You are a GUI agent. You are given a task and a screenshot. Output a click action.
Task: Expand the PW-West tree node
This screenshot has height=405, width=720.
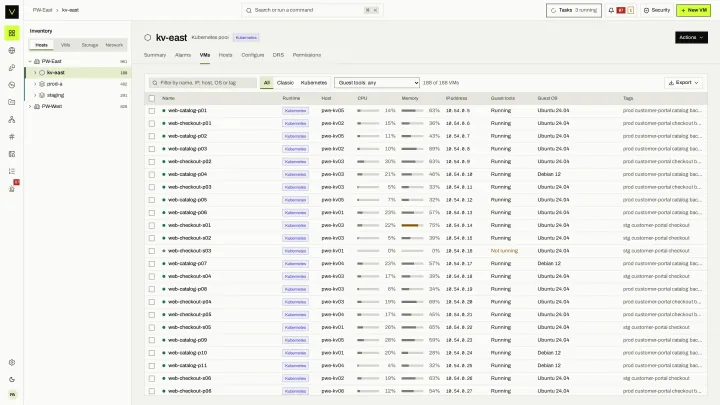pos(30,106)
